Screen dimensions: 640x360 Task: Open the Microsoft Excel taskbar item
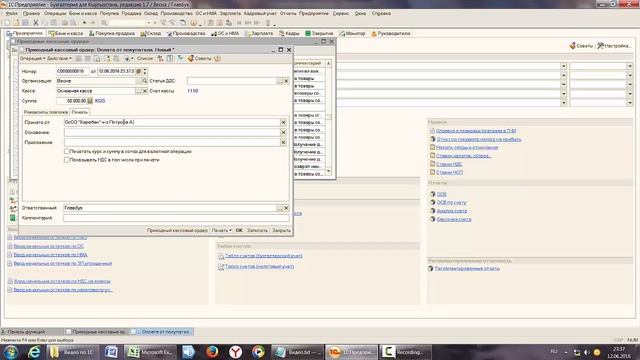coord(150,351)
